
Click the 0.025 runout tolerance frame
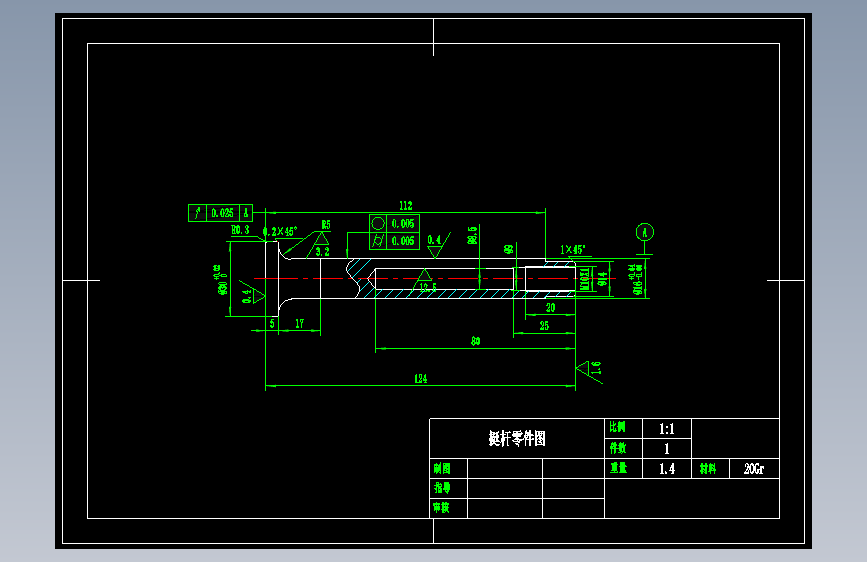click(x=221, y=213)
